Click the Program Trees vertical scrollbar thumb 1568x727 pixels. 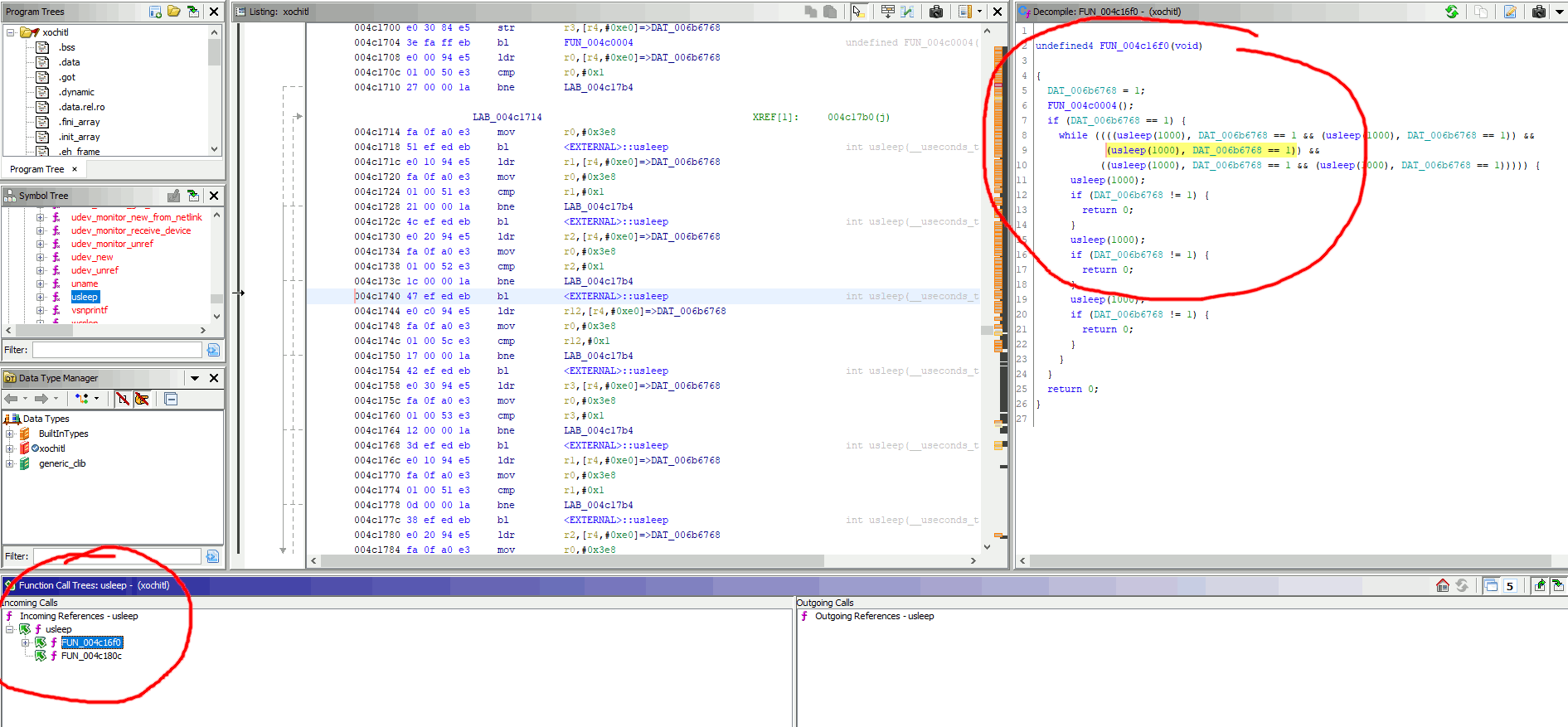(x=214, y=51)
